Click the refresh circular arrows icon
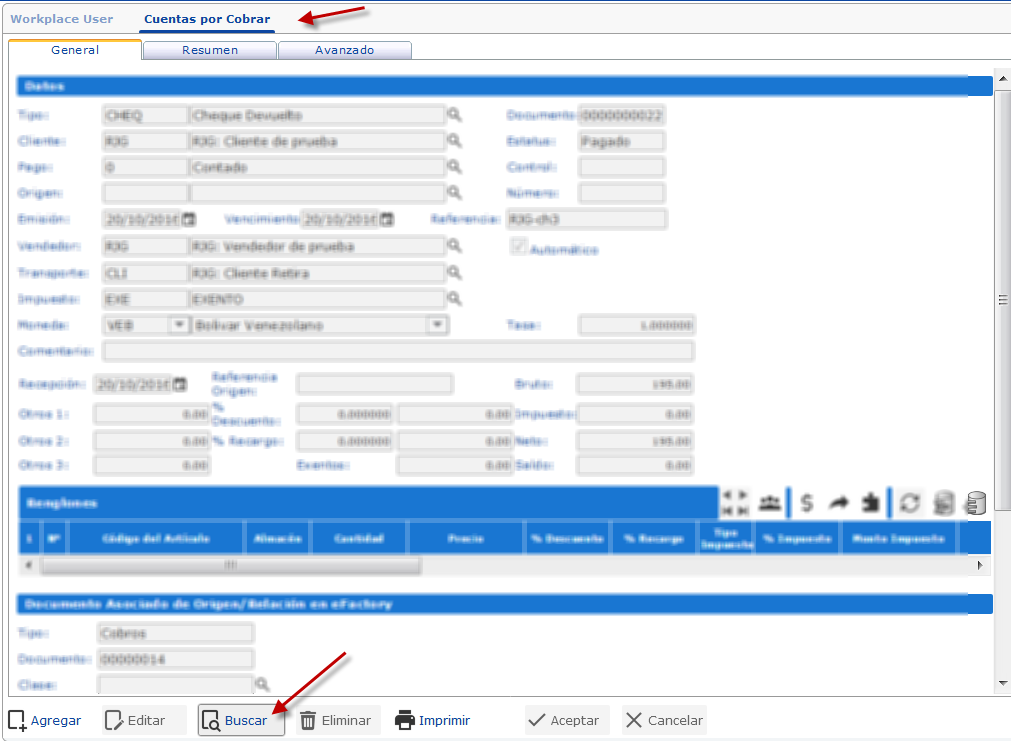The height and width of the screenshot is (741, 1011). pyautogui.click(x=910, y=502)
